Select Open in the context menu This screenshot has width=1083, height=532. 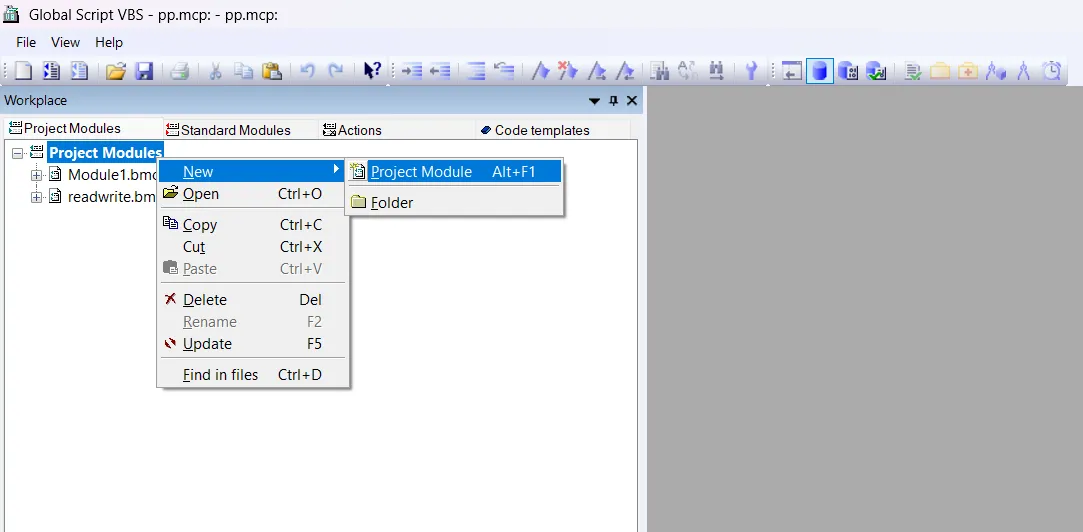click(252, 194)
